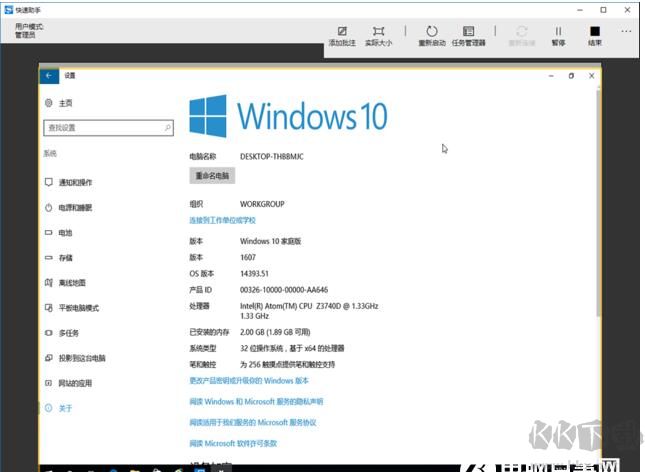Click the installed memory value 2.00 GB

275,332
